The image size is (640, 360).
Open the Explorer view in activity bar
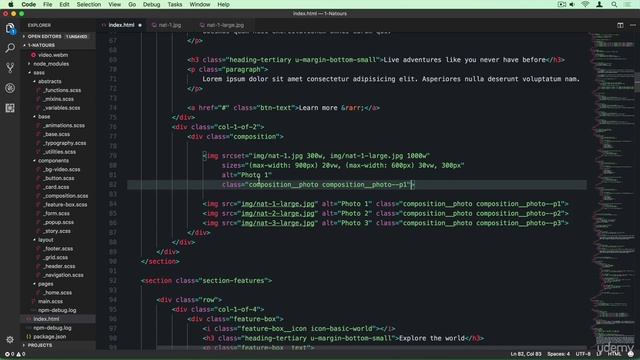click(x=10, y=29)
